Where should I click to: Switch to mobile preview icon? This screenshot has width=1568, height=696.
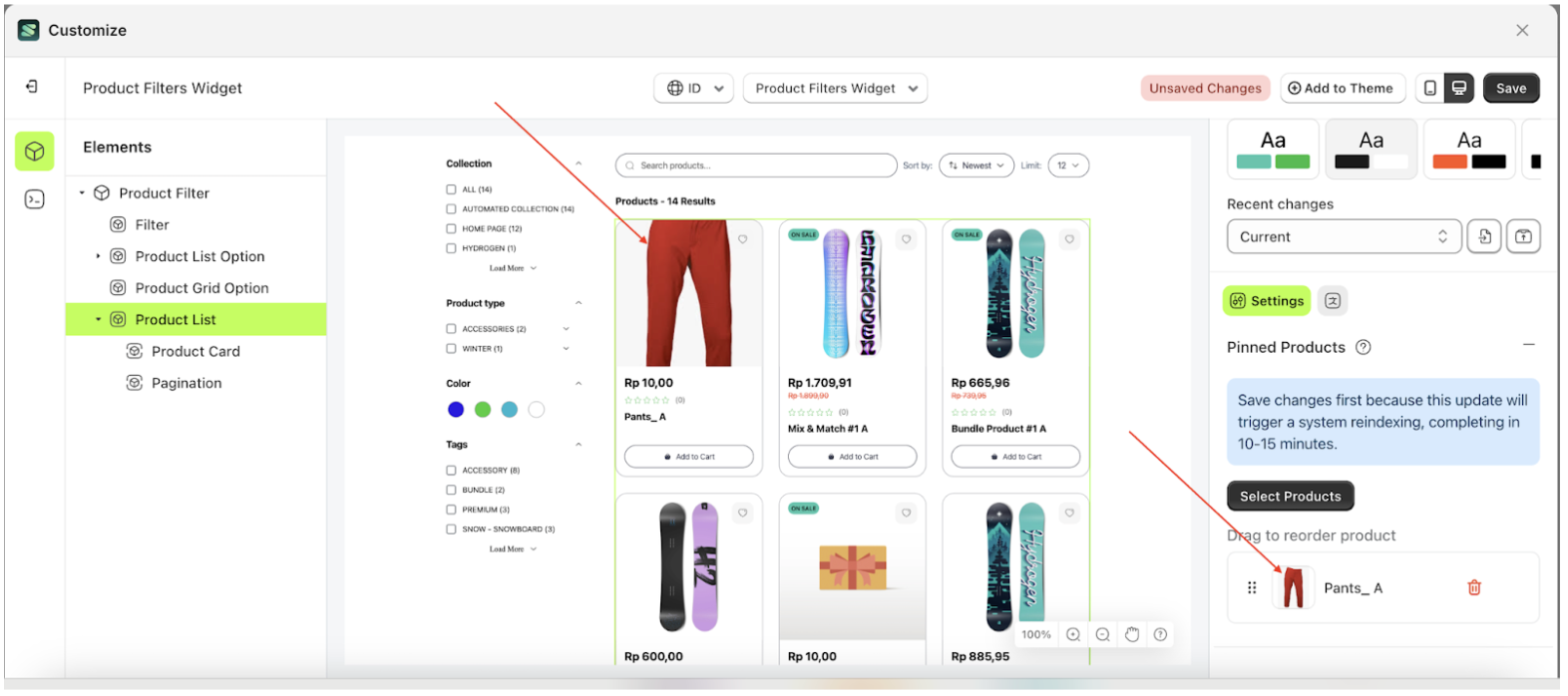click(1430, 88)
